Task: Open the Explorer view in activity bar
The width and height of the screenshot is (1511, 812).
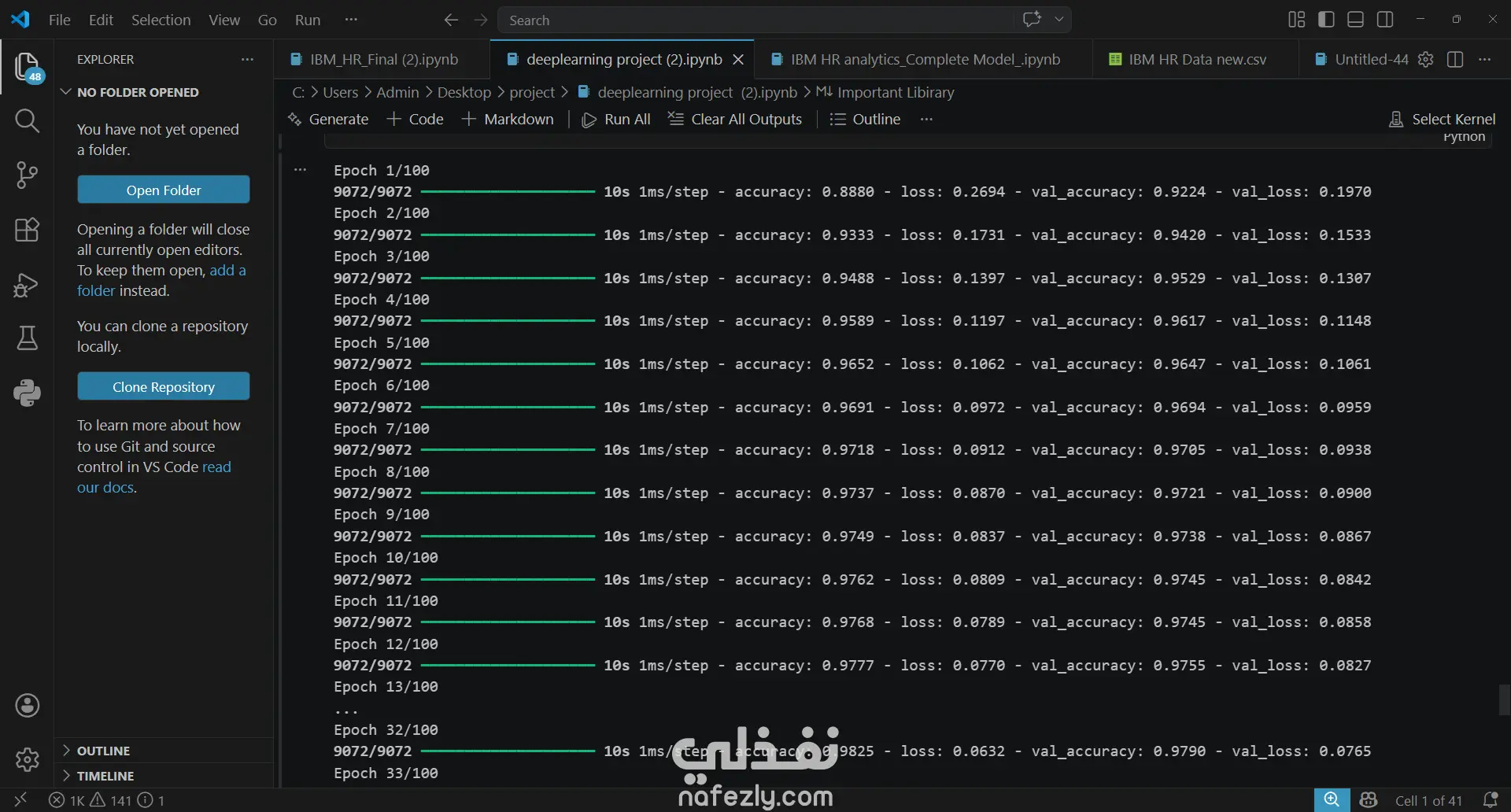Action: (x=27, y=67)
